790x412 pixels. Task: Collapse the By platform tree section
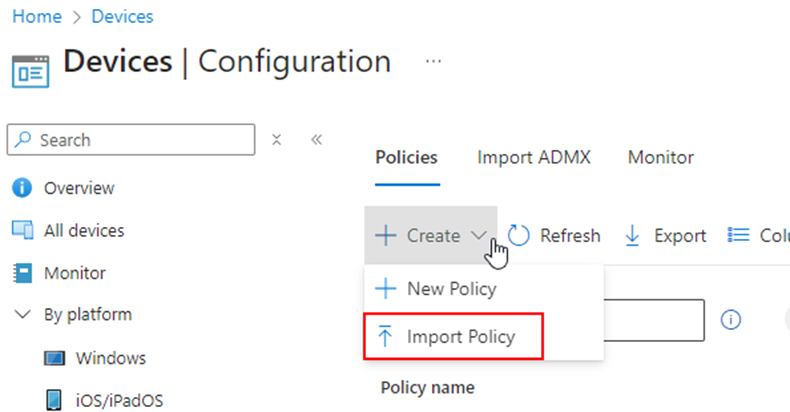[x=22, y=315]
